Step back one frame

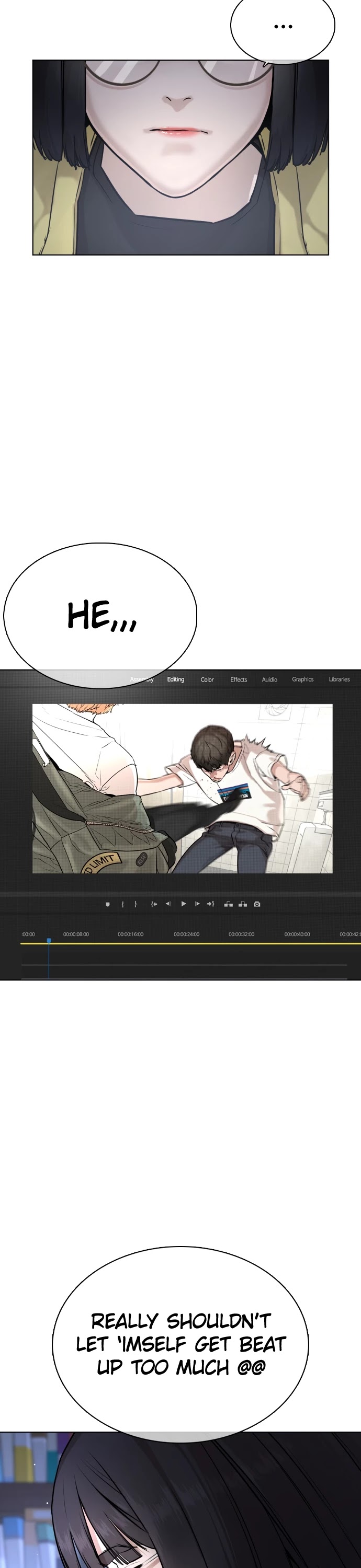[x=168, y=904]
